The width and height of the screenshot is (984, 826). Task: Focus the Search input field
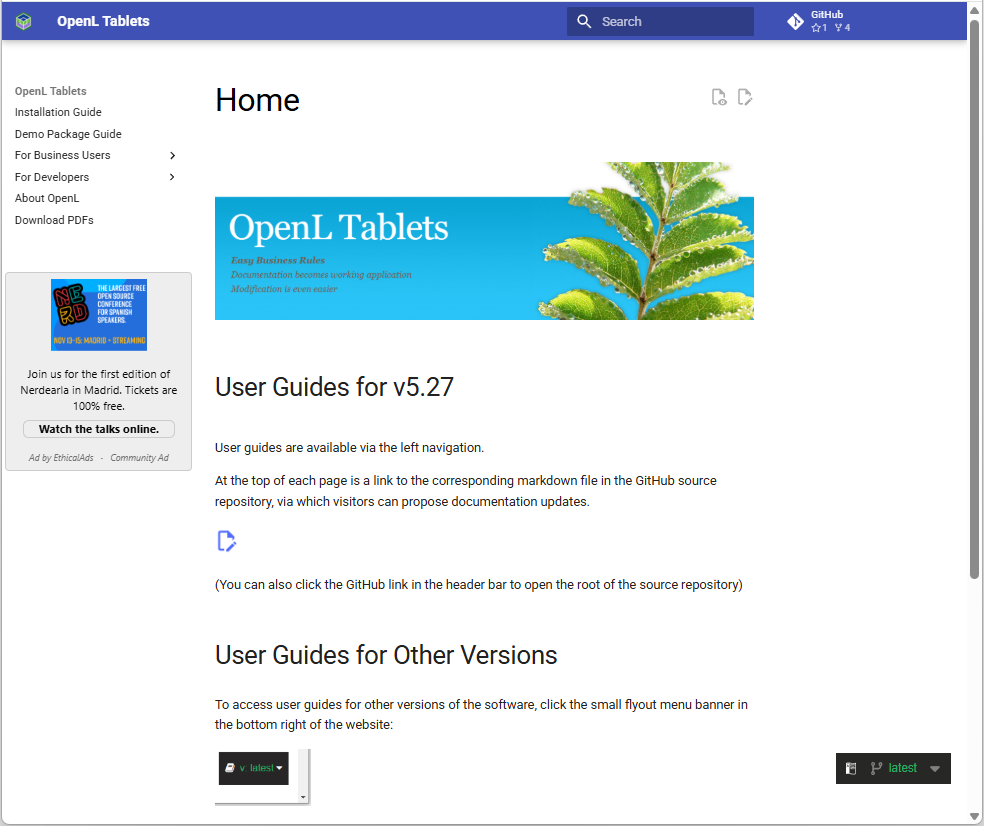(660, 21)
